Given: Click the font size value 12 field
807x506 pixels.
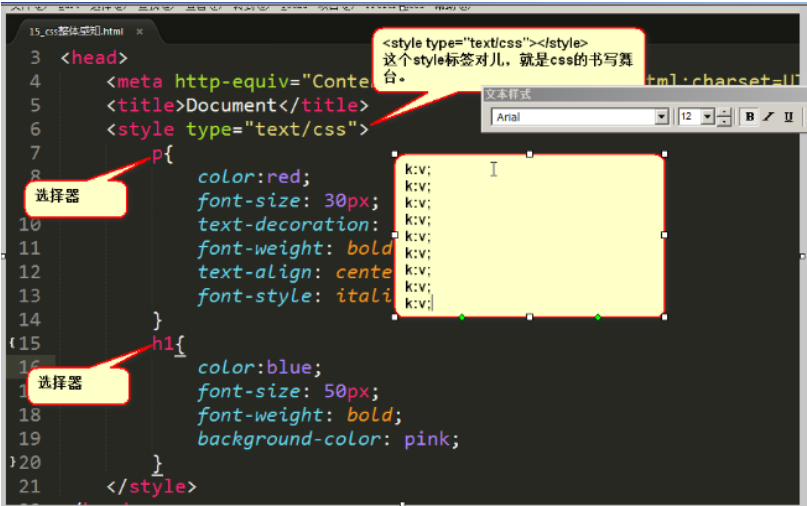Looking at the screenshot, I should [x=690, y=117].
